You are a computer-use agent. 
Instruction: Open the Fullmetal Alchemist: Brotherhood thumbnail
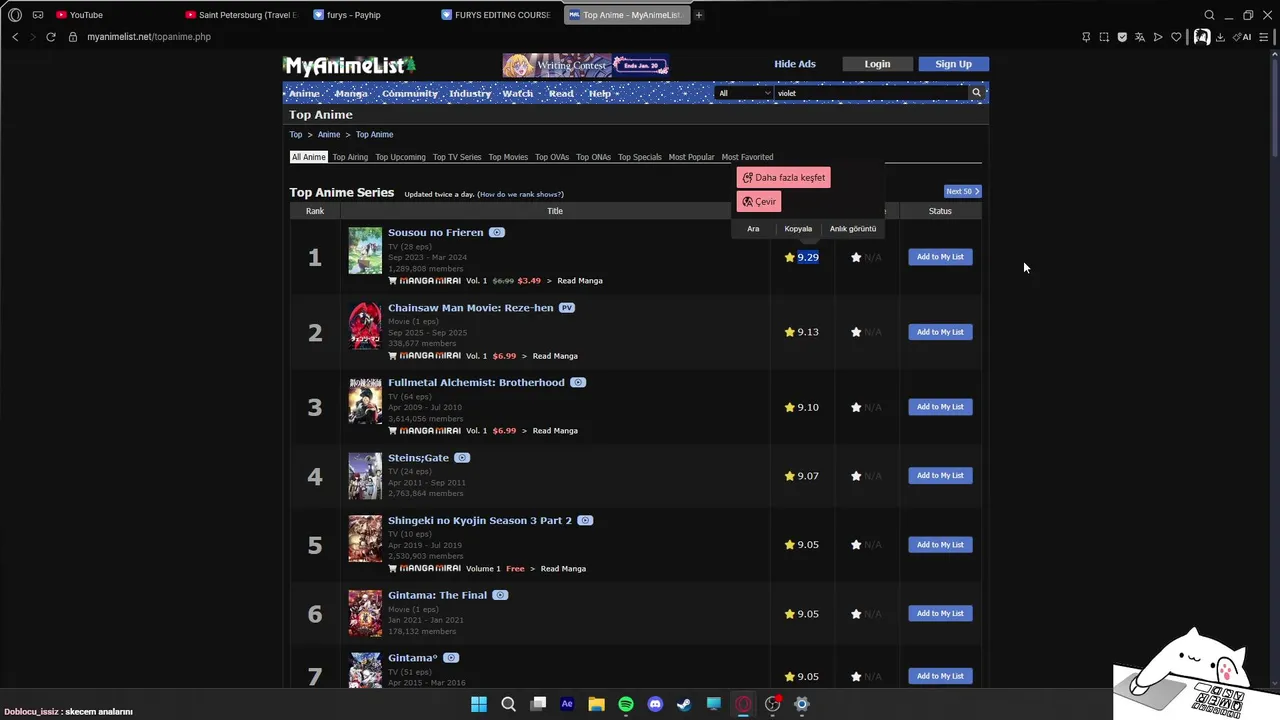365,401
